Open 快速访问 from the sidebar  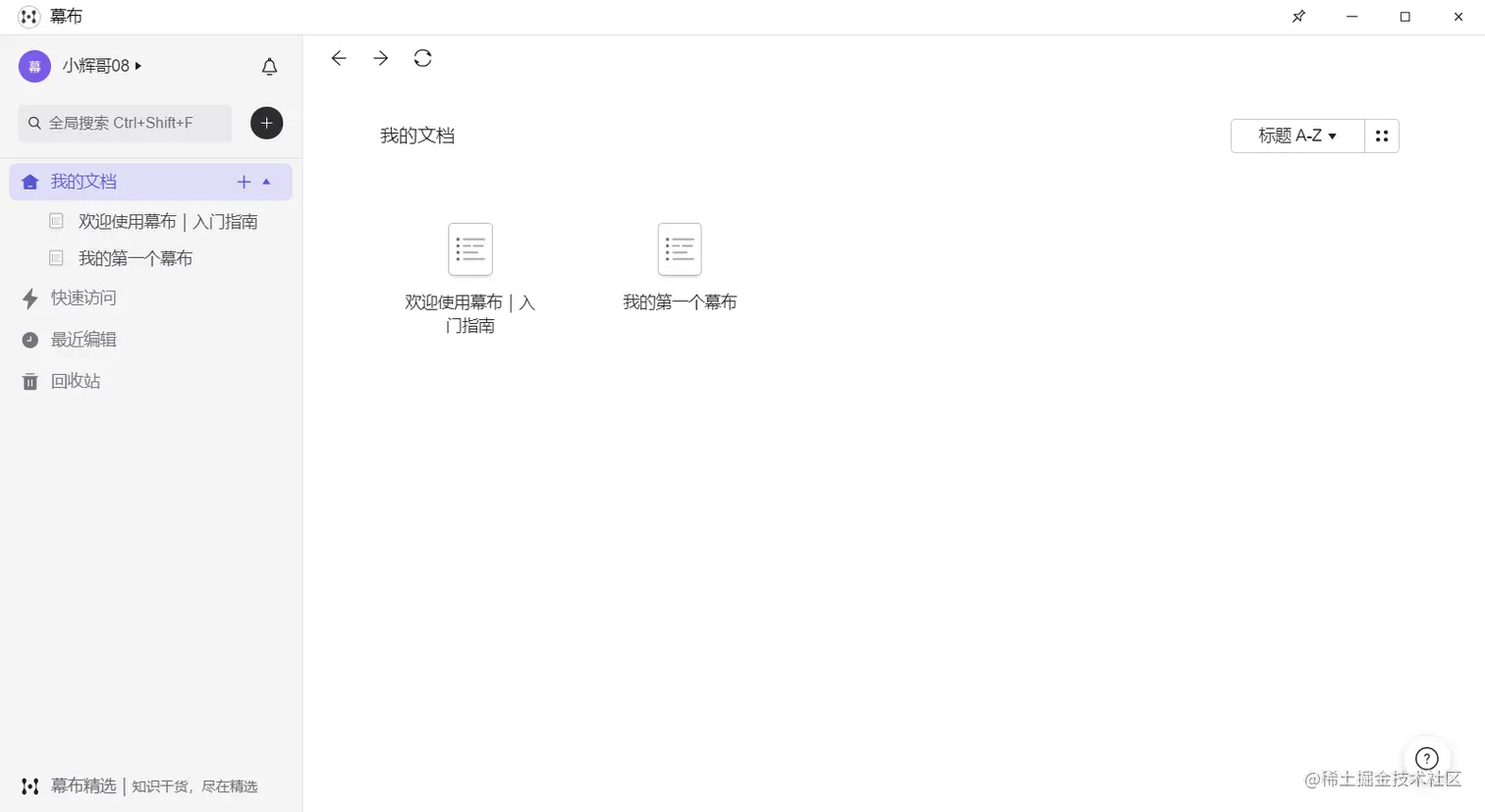tap(83, 298)
